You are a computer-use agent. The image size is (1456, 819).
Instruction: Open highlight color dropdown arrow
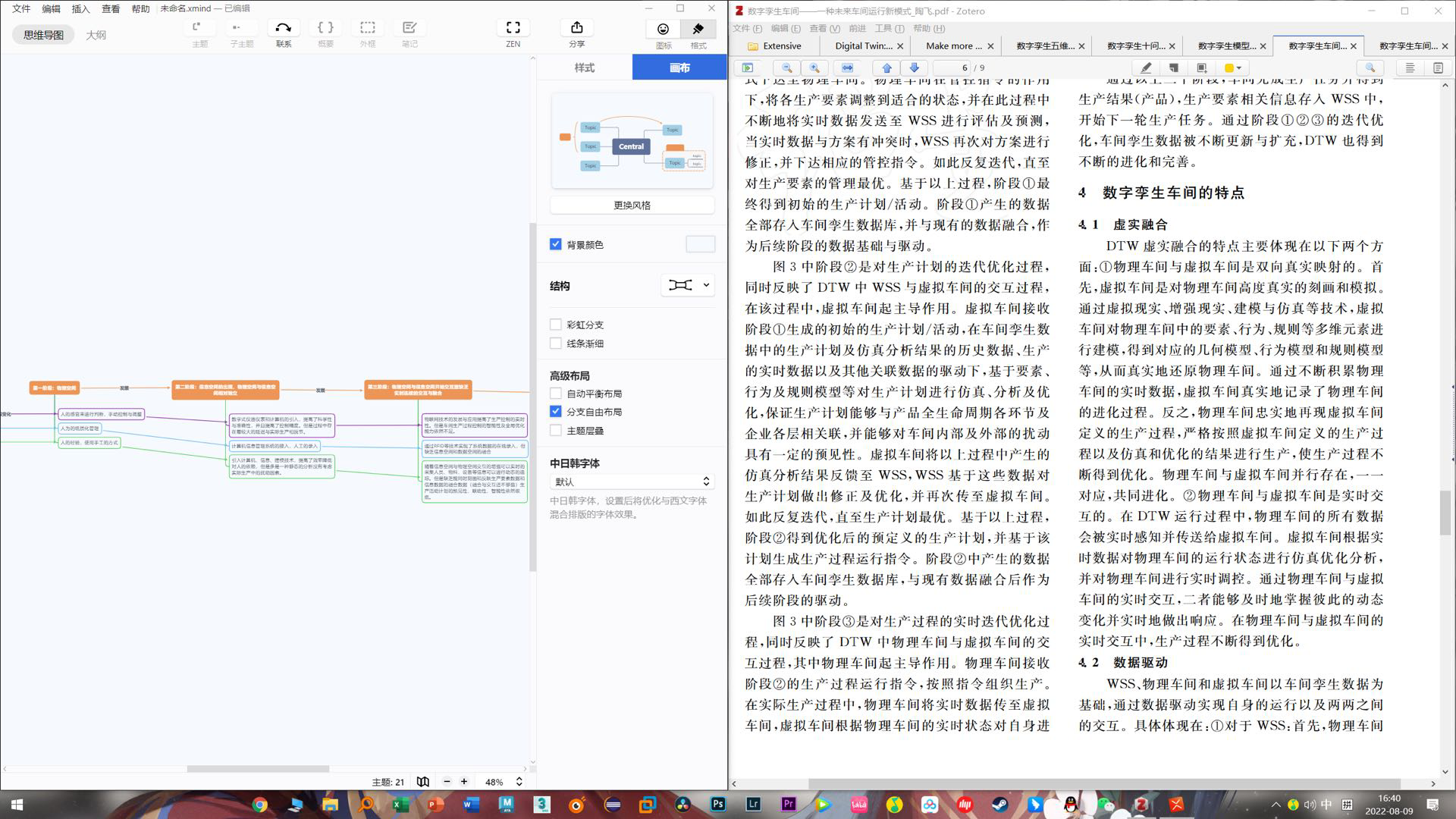(1239, 67)
